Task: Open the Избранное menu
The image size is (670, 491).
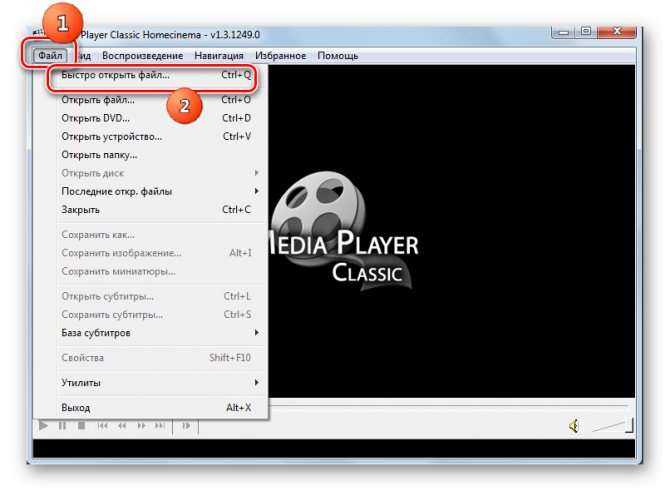Action: (280, 56)
